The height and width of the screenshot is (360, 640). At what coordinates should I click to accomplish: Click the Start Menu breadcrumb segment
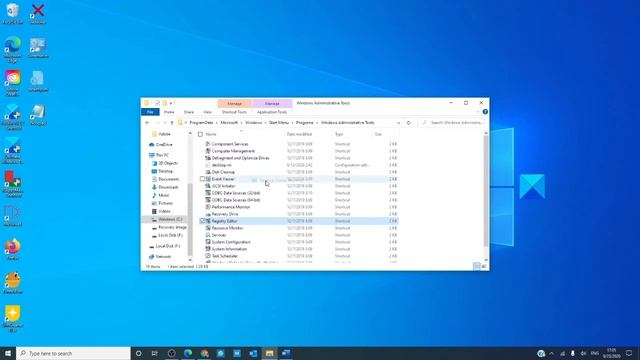coord(279,122)
